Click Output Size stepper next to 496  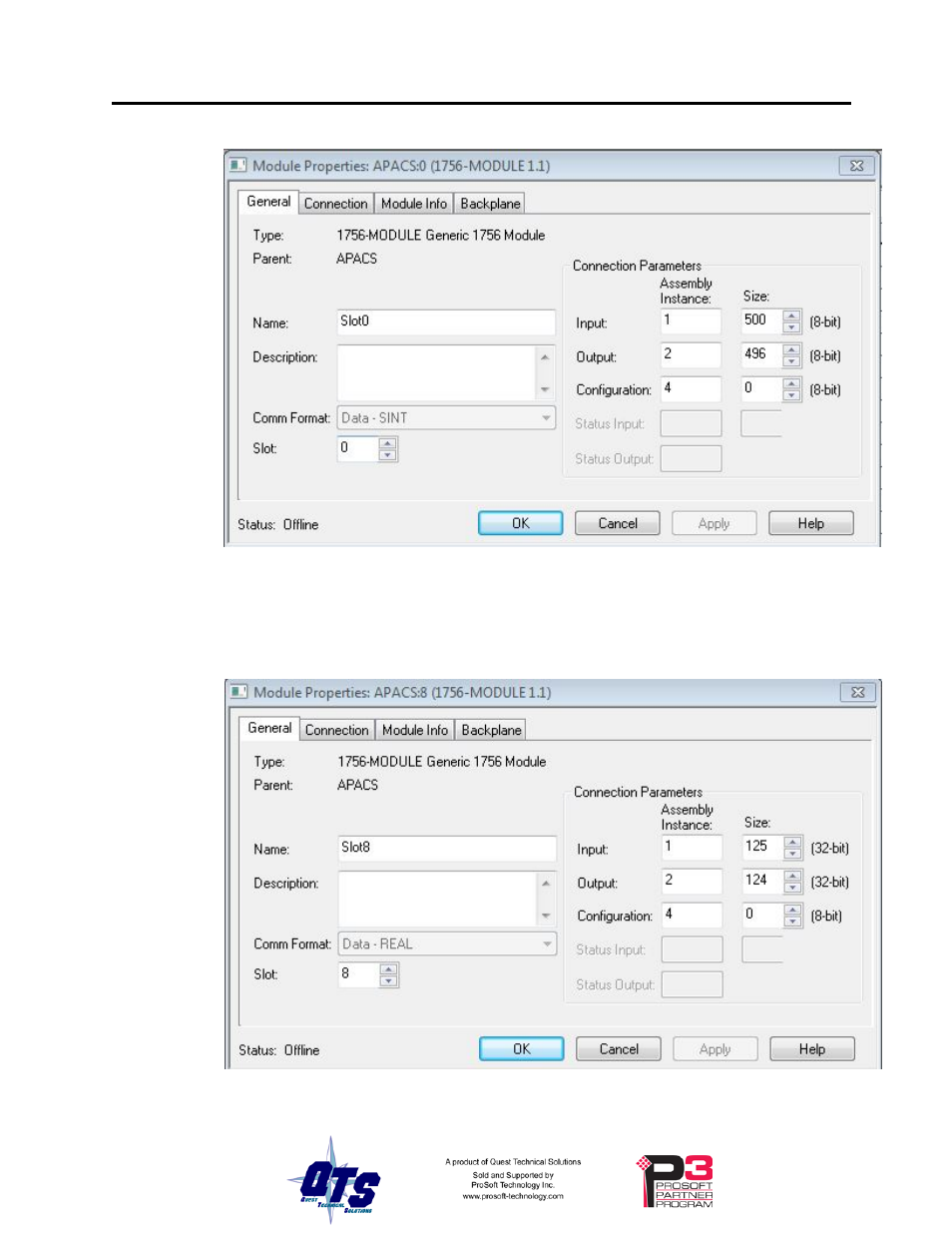pos(791,355)
